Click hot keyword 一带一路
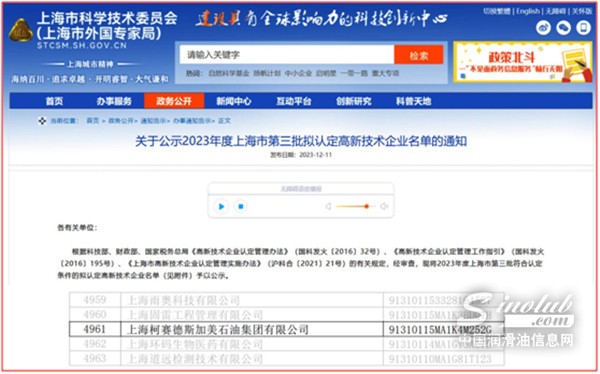This screenshot has width=600, height=374. pyautogui.click(x=354, y=73)
